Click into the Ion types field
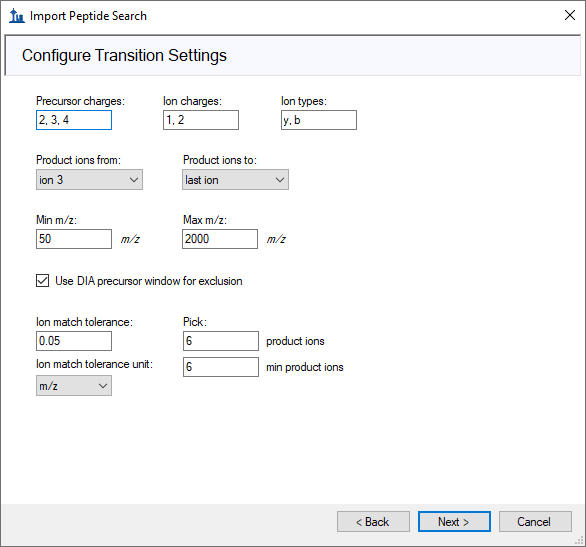586x547 pixels. click(319, 120)
